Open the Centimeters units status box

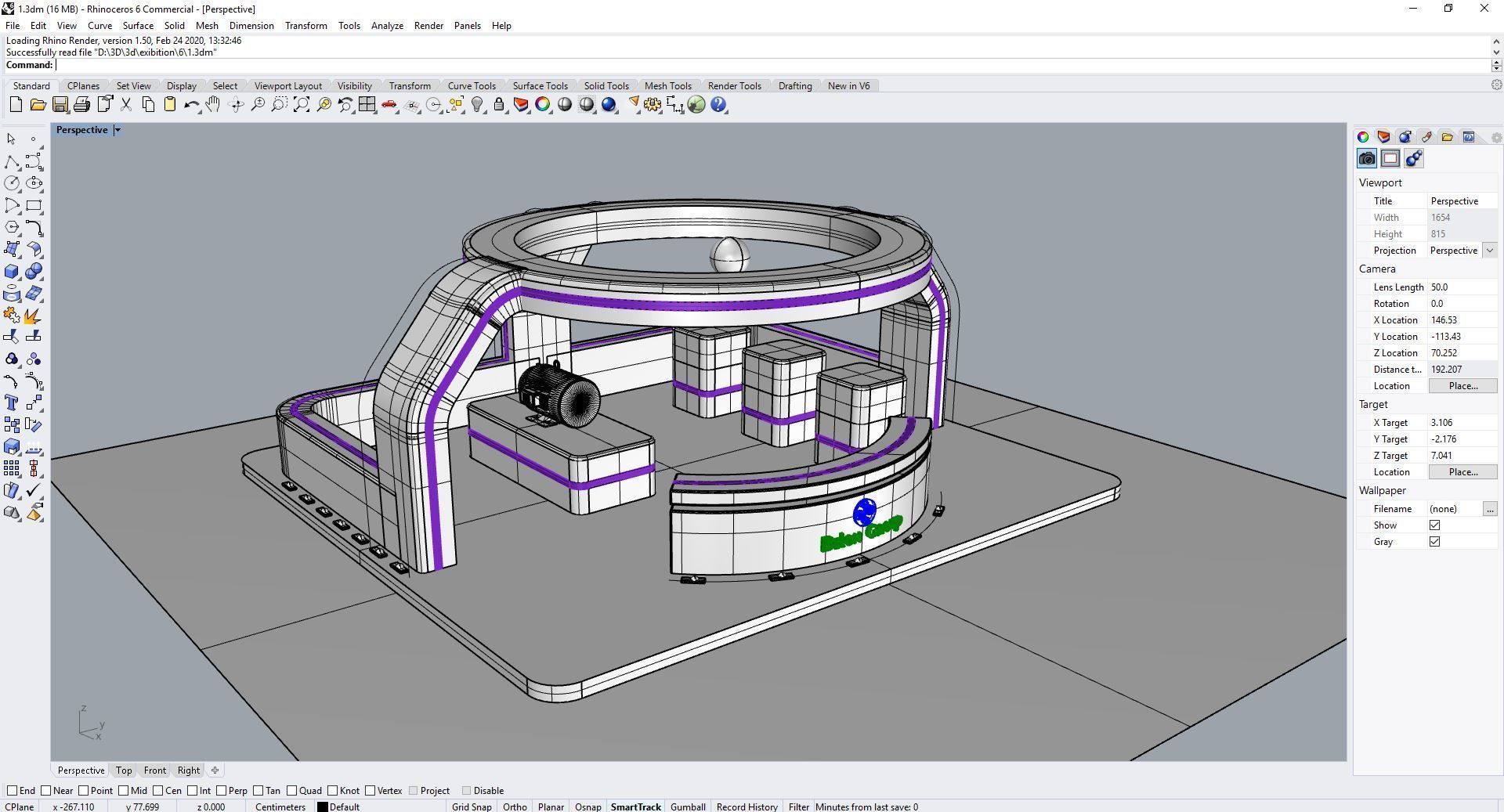coord(280,807)
